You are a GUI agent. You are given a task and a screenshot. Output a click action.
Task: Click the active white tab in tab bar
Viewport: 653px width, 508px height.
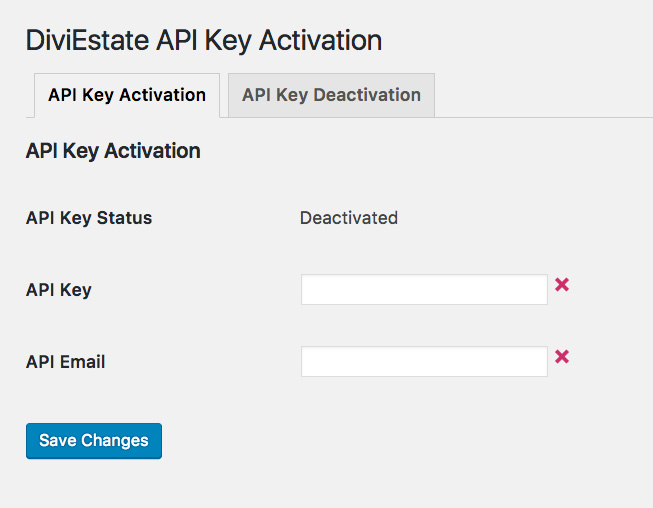[x=127, y=95]
